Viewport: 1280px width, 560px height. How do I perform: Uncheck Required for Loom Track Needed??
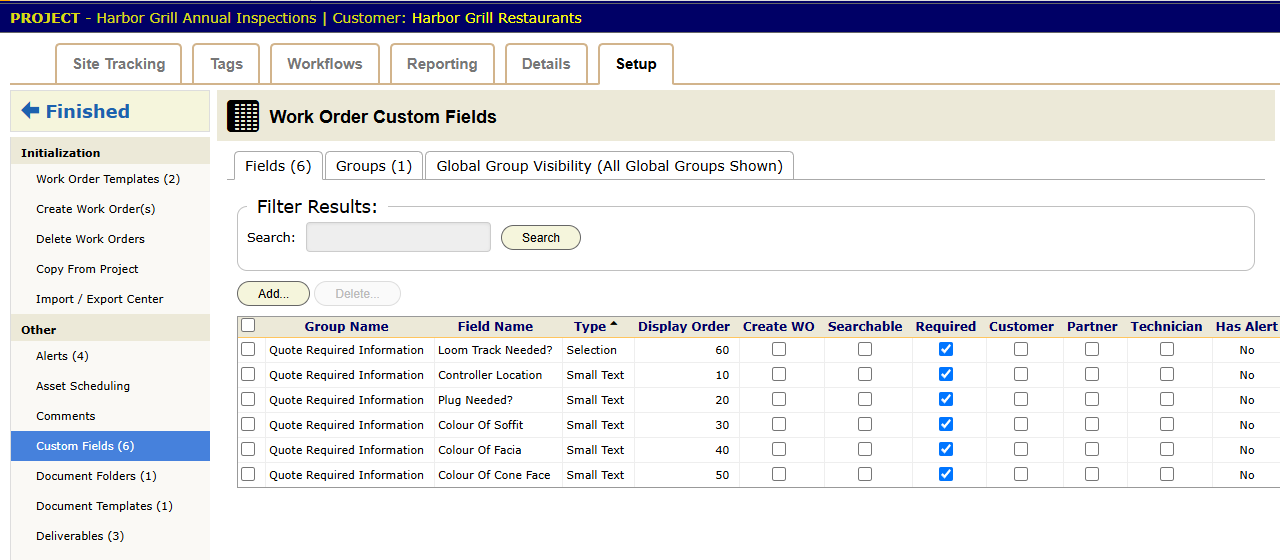(x=946, y=349)
